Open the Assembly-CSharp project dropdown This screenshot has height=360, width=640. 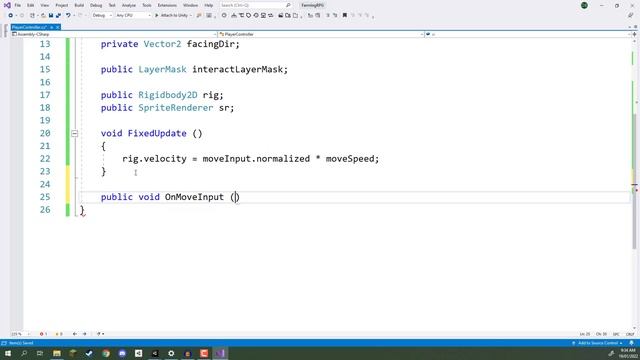(114, 34)
